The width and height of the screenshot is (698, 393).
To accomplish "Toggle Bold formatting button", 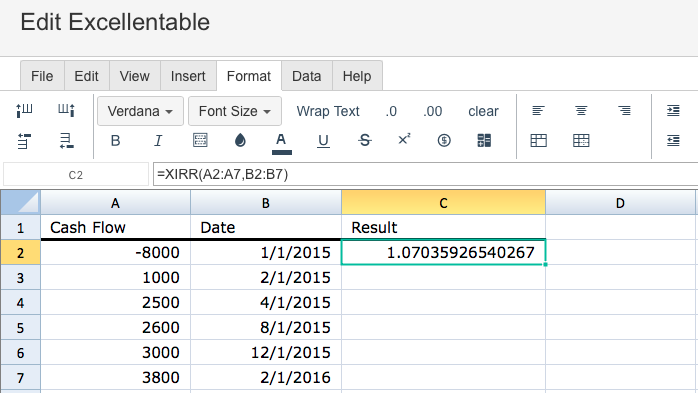I will coord(115,141).
